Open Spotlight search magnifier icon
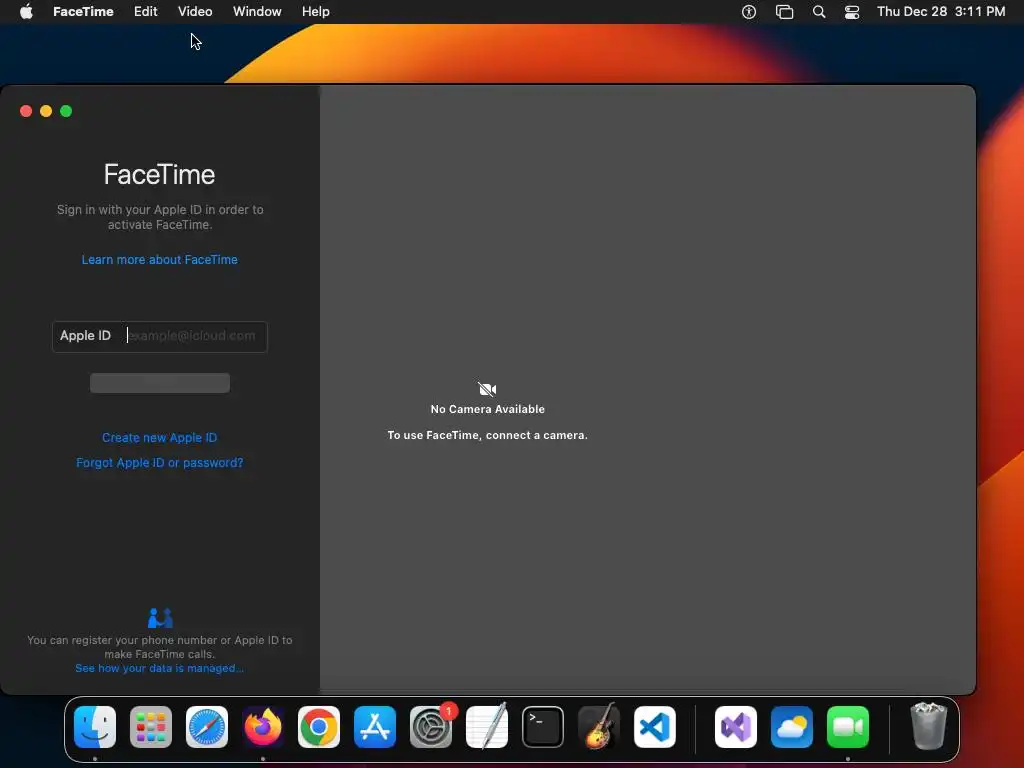 pos(818,11)
